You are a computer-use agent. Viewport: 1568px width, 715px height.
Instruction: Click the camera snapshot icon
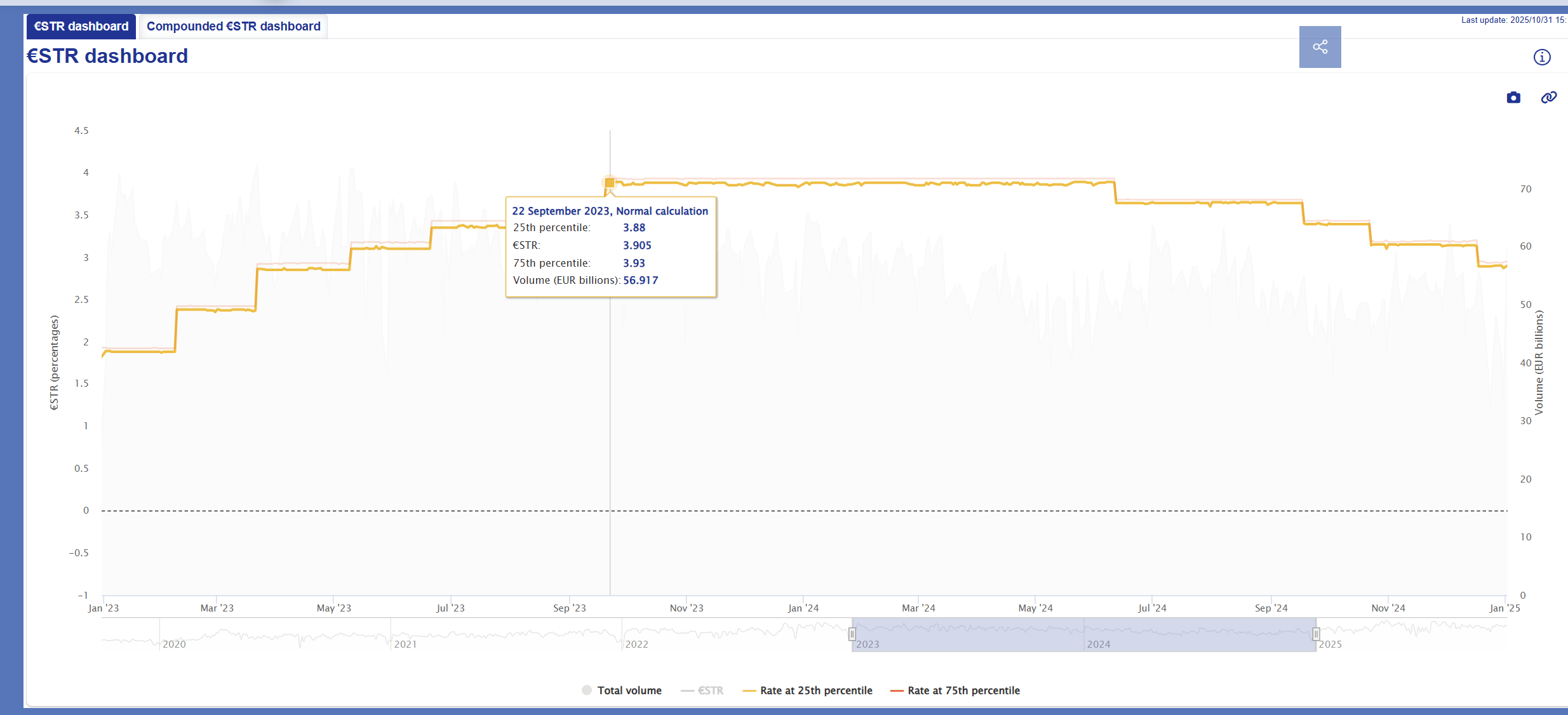(1513, 97)
